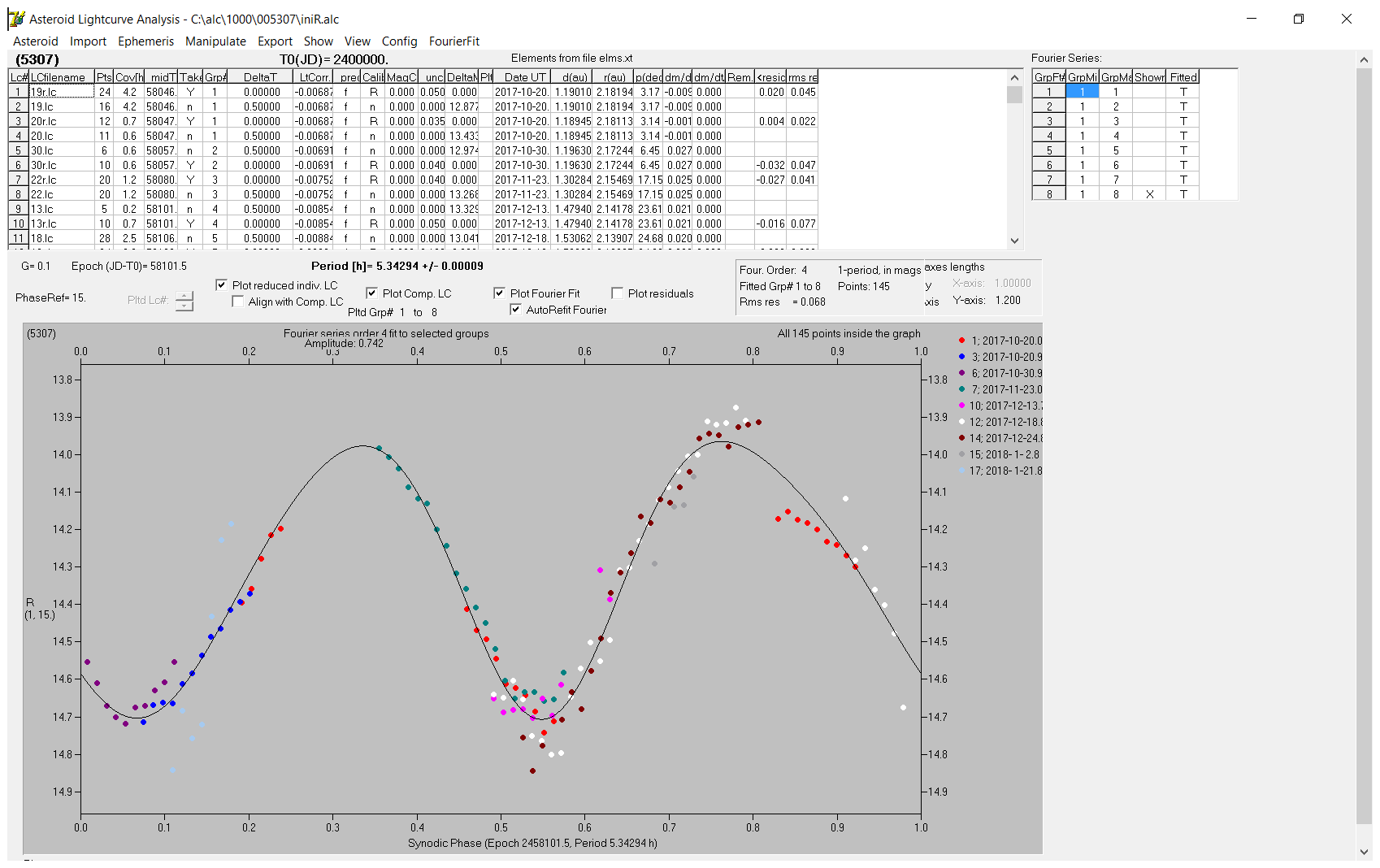The height and width of the screenshot is (868, 1380).
Task: Click the LtCorr. column header
Action: [313, 77]
